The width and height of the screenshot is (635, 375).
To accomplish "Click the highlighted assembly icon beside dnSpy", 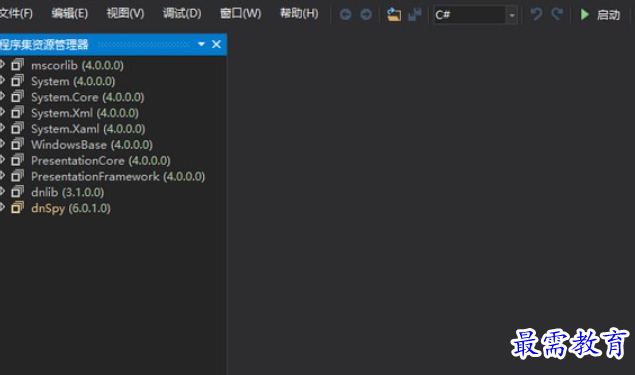I will [17, 207].
